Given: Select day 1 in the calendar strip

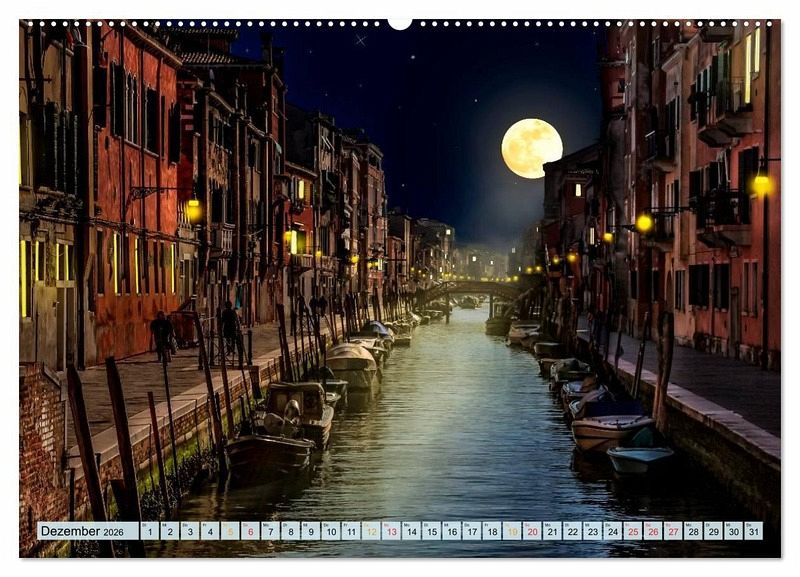Looking at the screenshot, I should [x=149, y=531].
